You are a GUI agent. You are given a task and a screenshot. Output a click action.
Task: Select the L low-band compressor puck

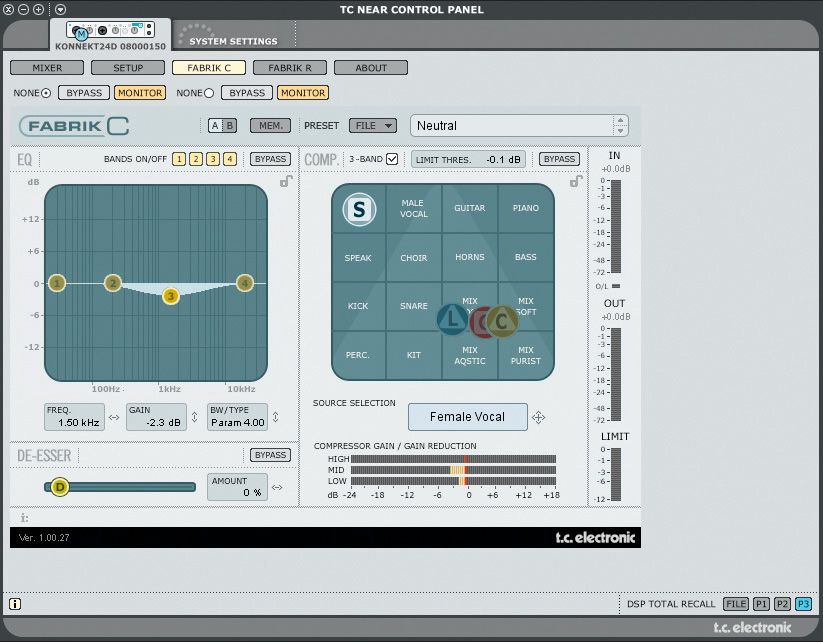click(452, 319)
